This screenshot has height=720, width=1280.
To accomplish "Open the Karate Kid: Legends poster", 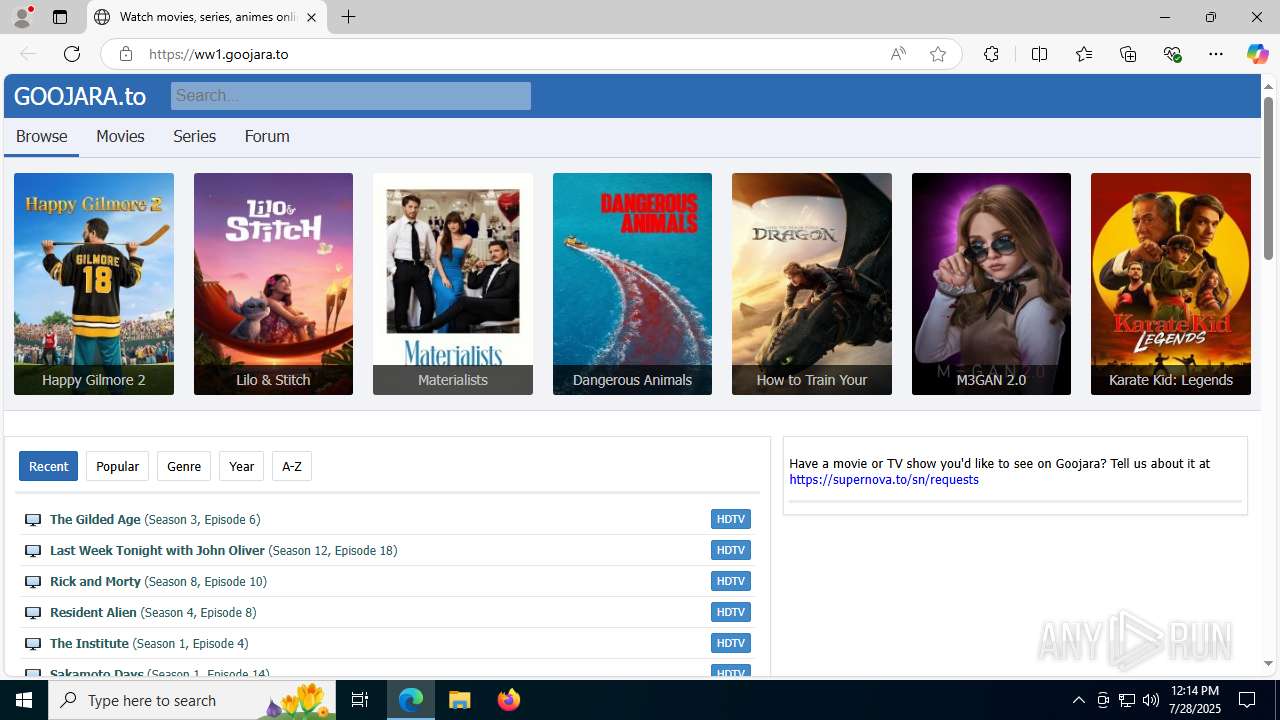I will 1171,284.
